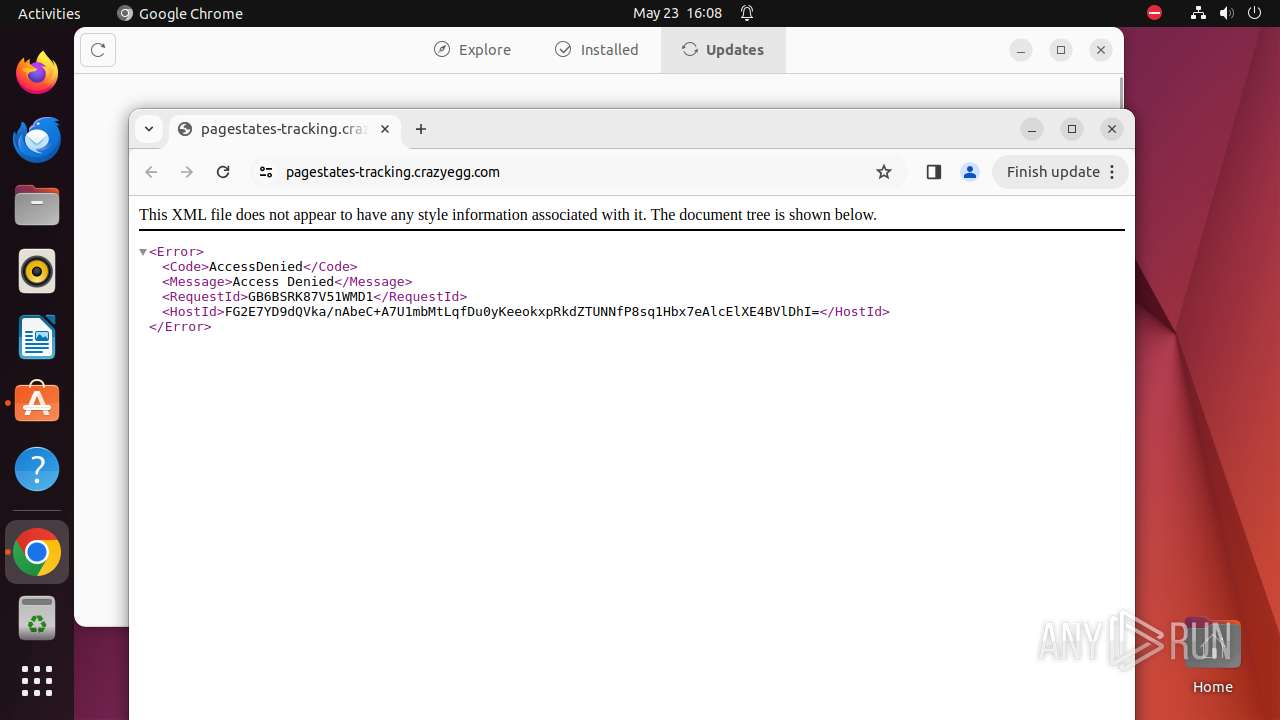Launch Thunderbird mail from dock
This screenshot has height=720, width=1280.
37,139
